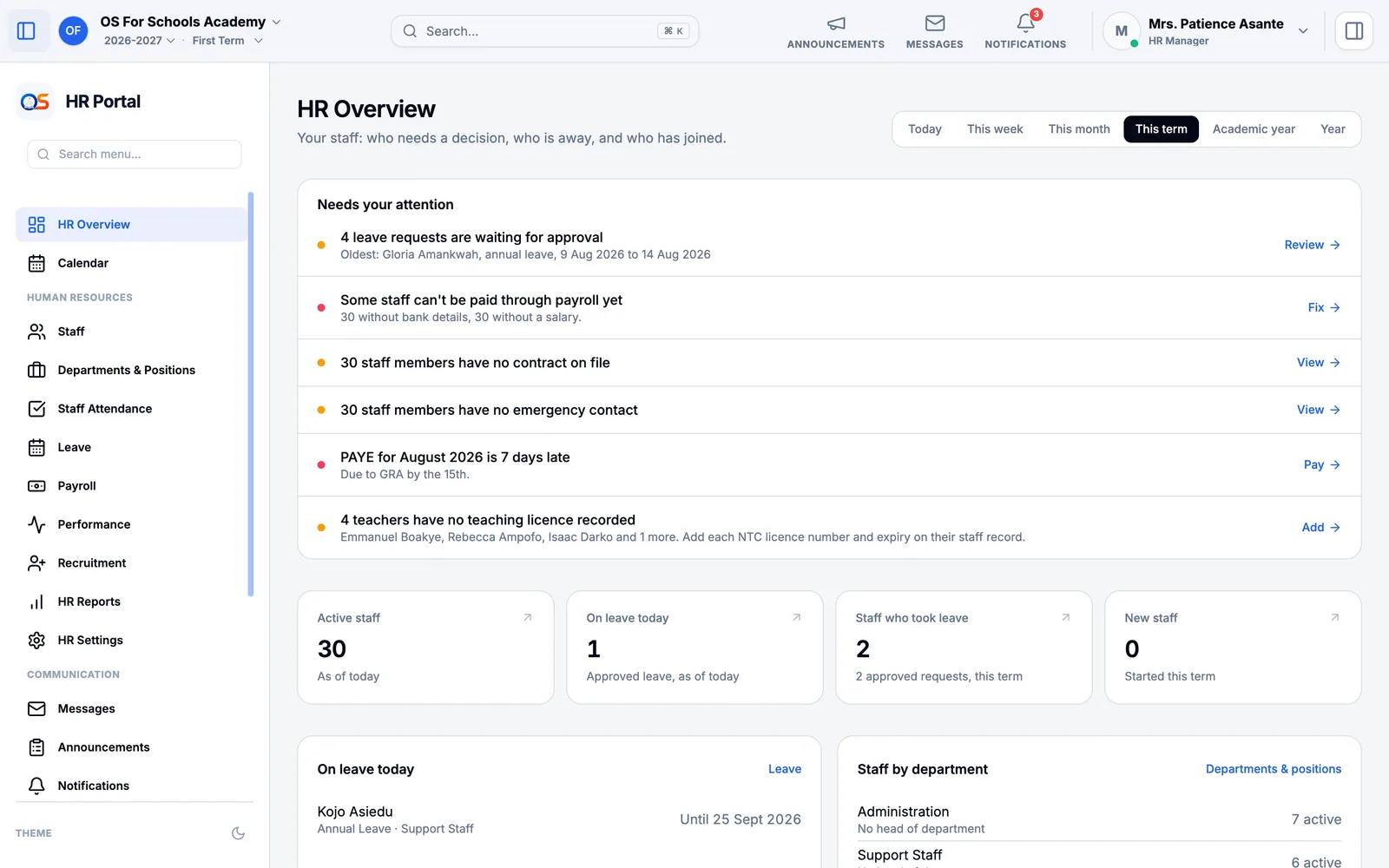This screenshot has width=1389, height=868.
Task: Review the waiting leave requests
Action: [1312, 246]
